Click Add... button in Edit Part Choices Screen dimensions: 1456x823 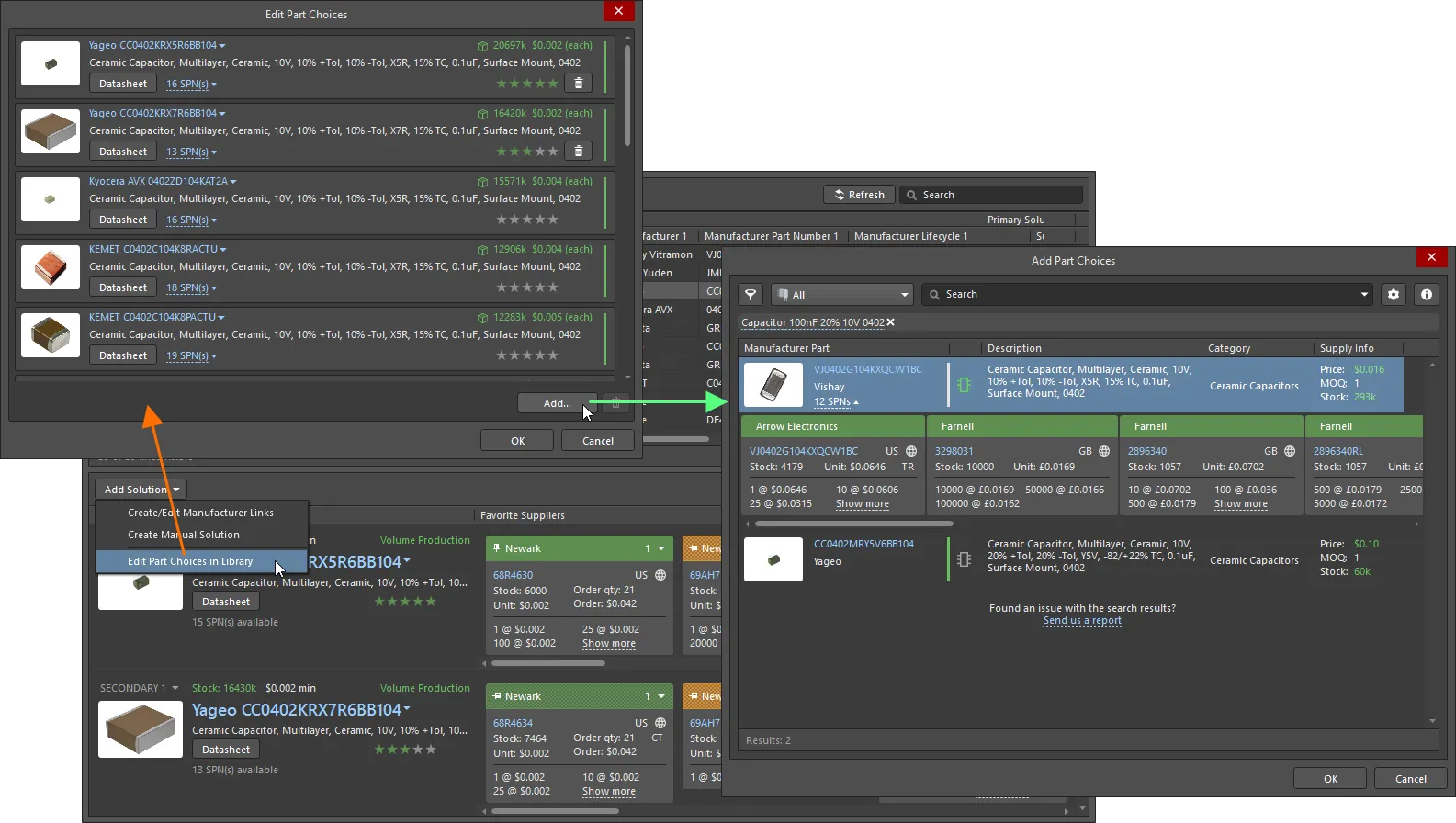point(557,403)
